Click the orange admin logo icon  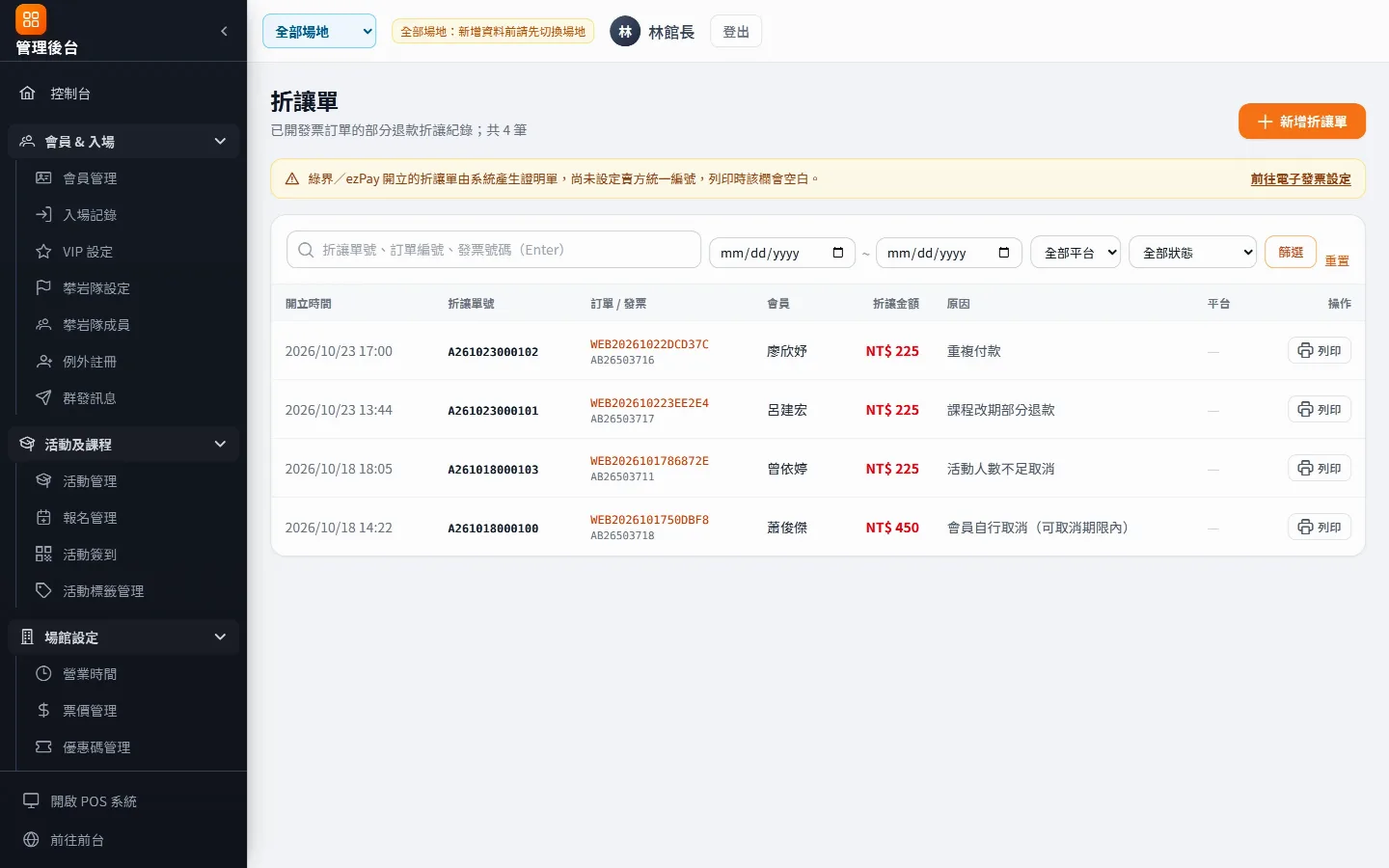[31, 19]
